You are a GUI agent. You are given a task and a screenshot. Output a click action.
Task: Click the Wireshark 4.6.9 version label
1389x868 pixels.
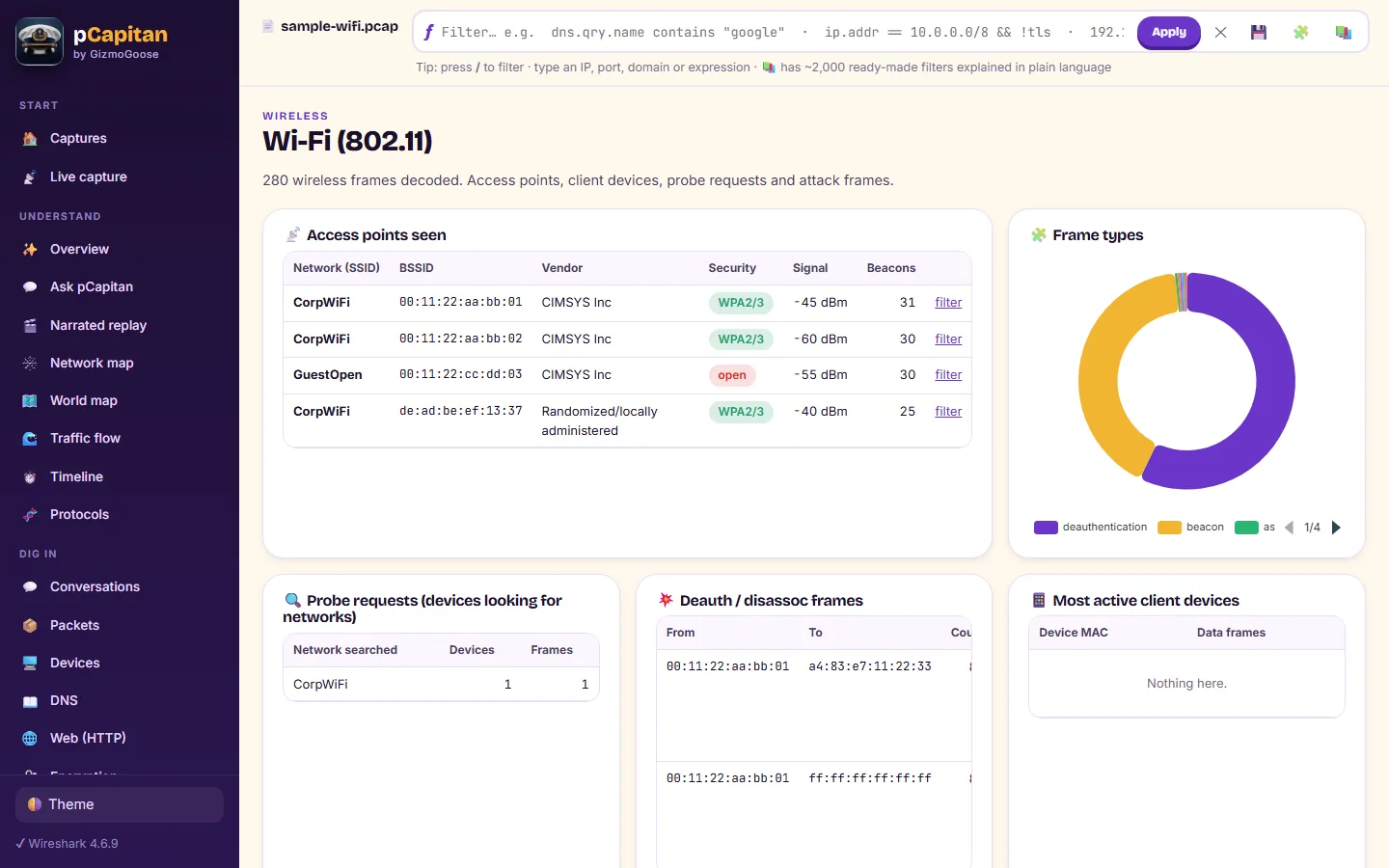coord(68,844)
